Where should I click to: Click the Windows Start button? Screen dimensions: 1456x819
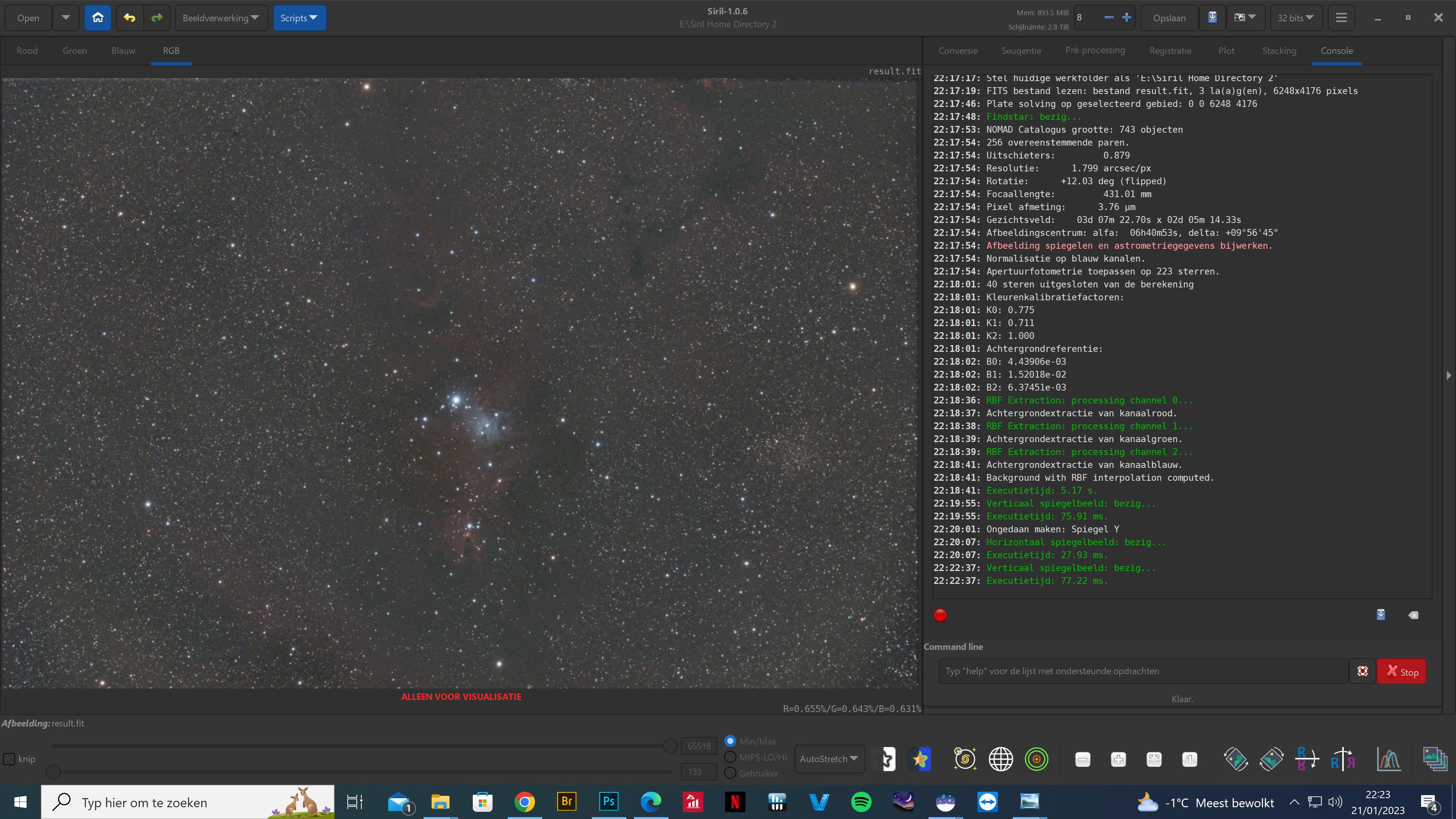(20, 802)
